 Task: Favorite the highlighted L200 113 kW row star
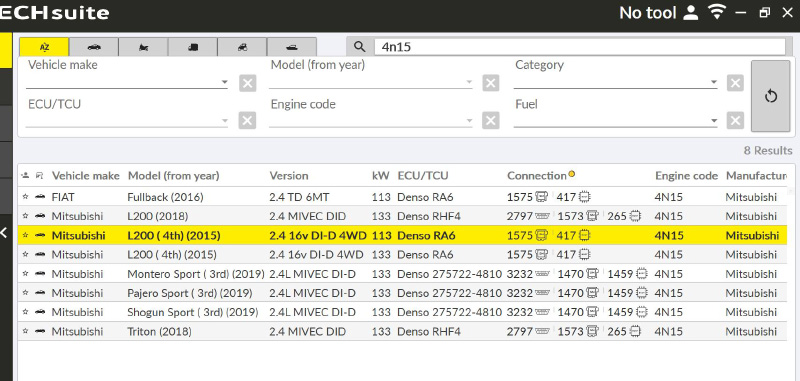click(25, 236)
